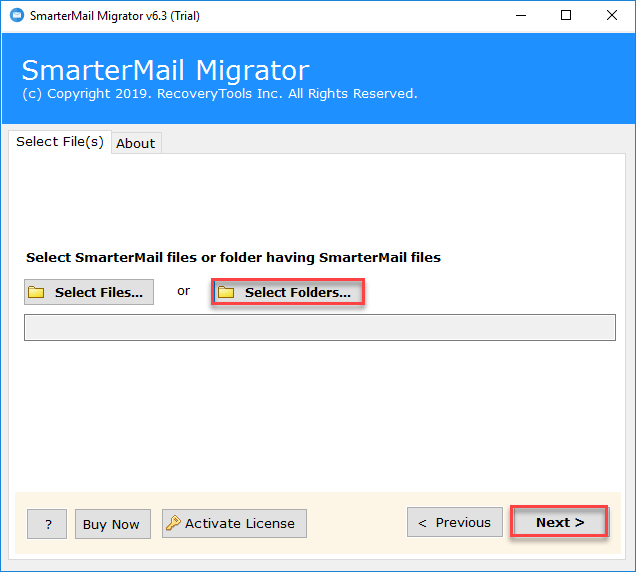Close the SmarterMail Migrator window
This screenshot has height=572, width=636.
pos(612,15)
